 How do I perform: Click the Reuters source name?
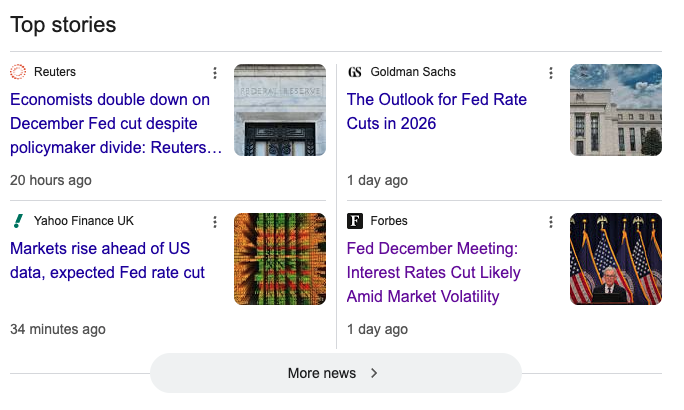55,72
